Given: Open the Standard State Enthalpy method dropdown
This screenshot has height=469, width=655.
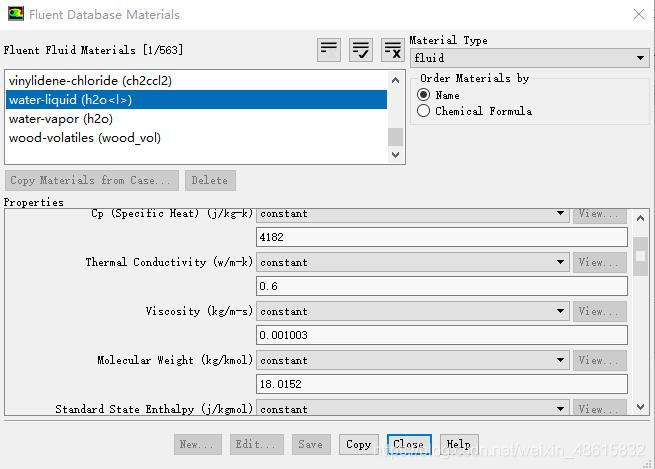Looking at the screenshot, I should pyautogui.click(x=412, y=408).
